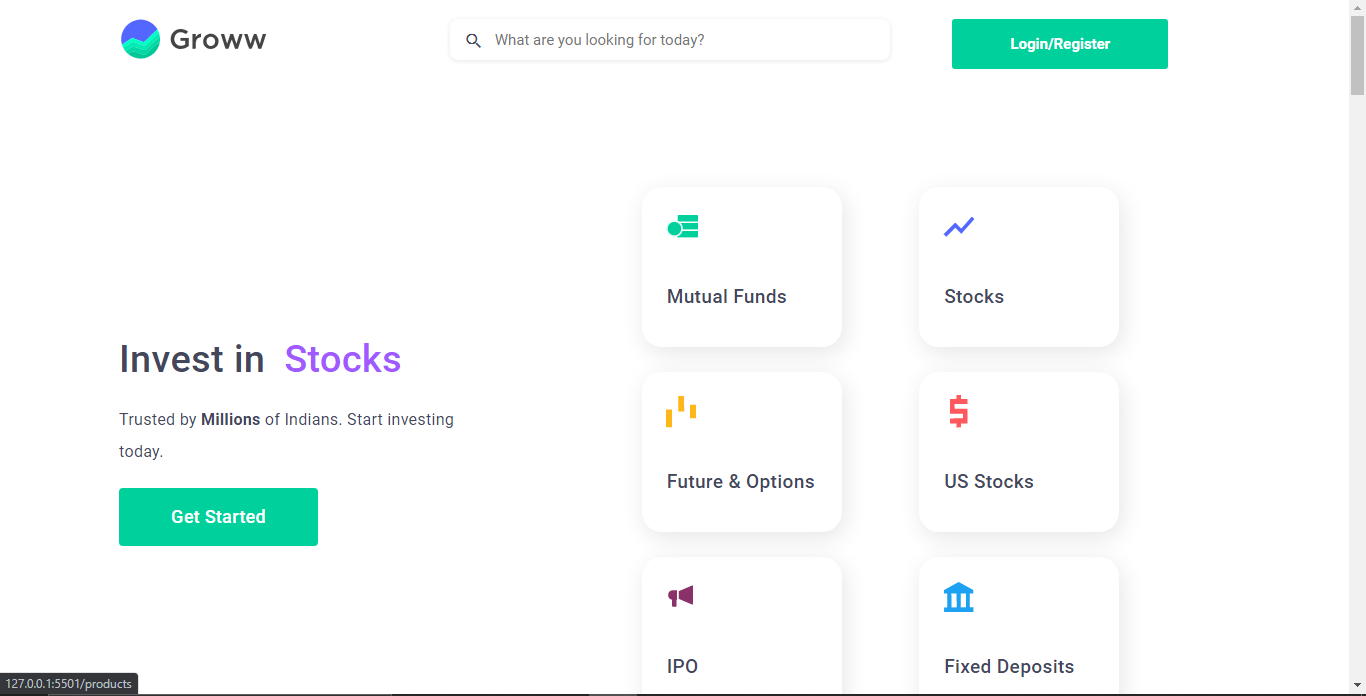Click the vertical scrollbar thumb
Image resolution: width=1366 pixels, height=696 pixels.
tap(1357, 55)
